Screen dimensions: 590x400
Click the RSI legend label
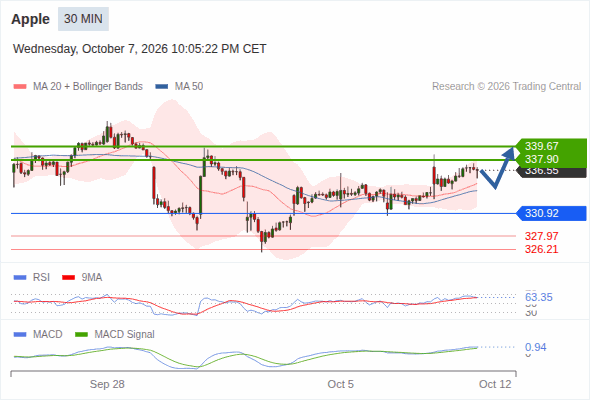(x=41, y=277)
